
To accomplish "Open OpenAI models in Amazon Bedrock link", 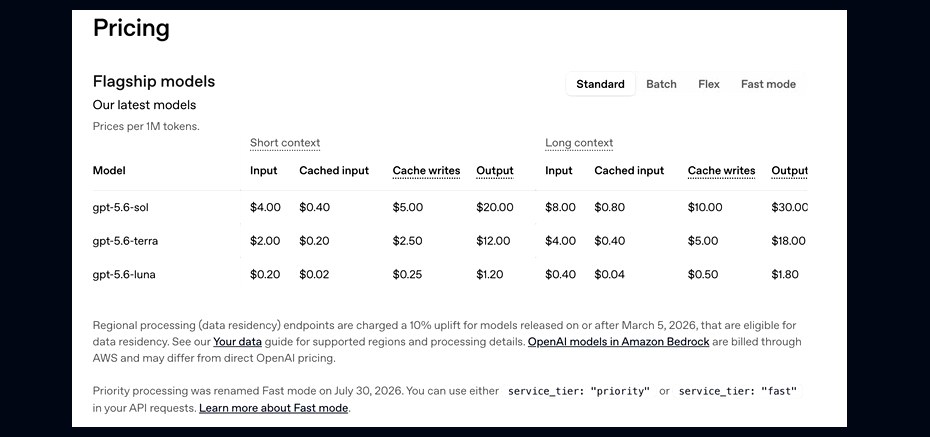I will point(619,342).
